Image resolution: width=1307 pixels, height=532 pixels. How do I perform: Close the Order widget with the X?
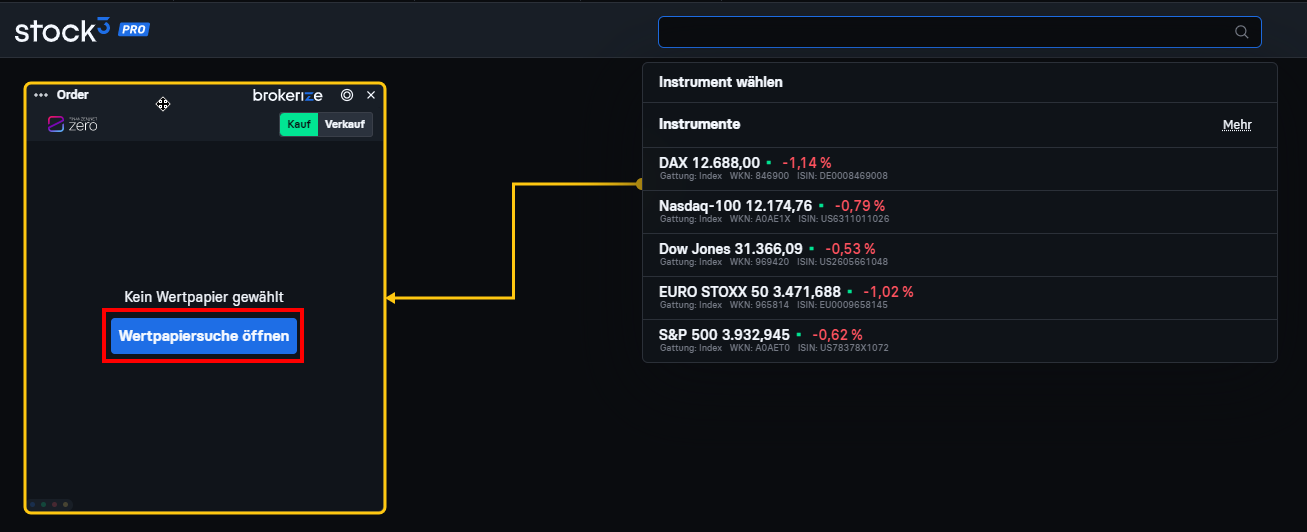[371, 95]
